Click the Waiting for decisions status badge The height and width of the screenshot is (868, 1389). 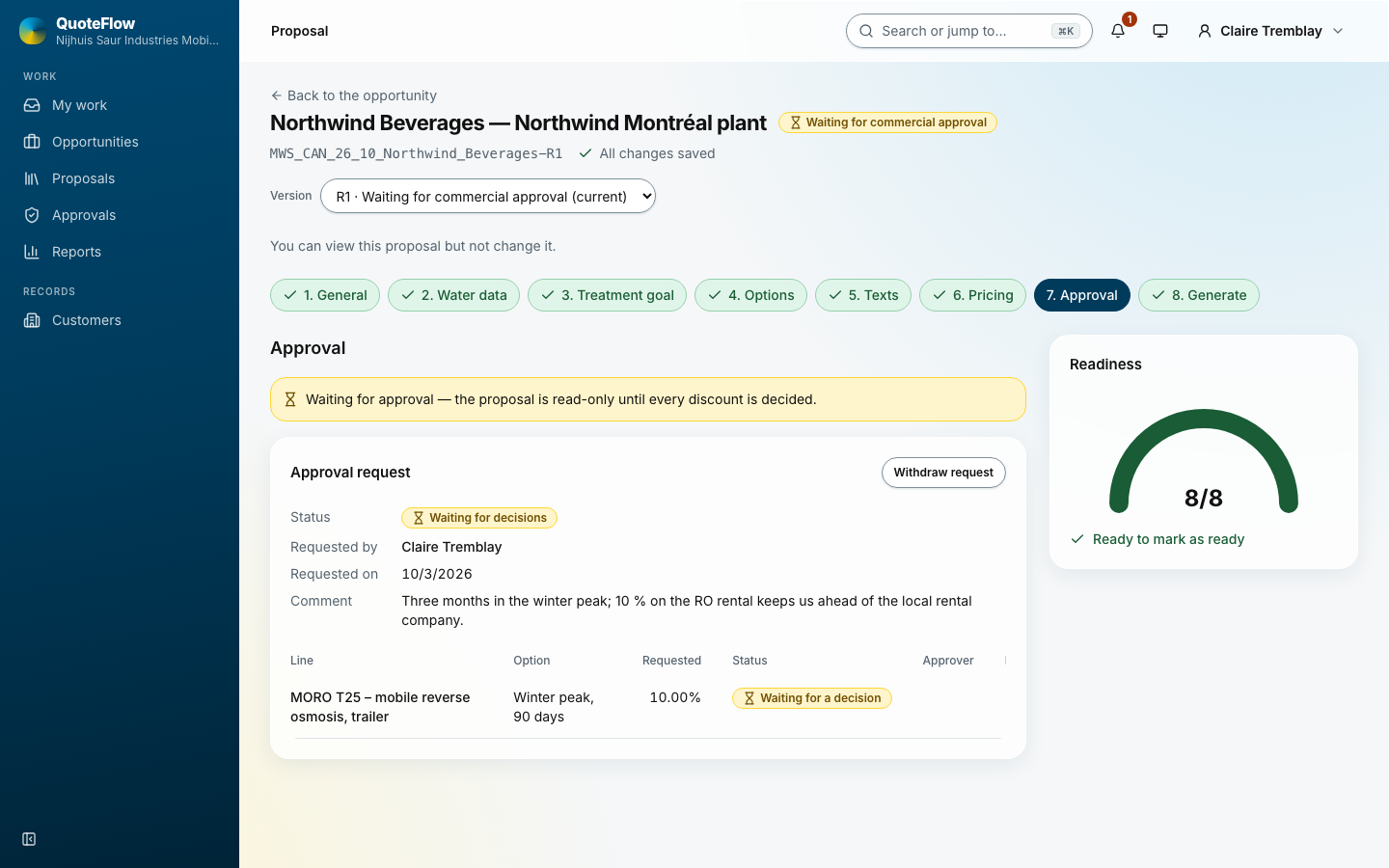coord(479,518)
